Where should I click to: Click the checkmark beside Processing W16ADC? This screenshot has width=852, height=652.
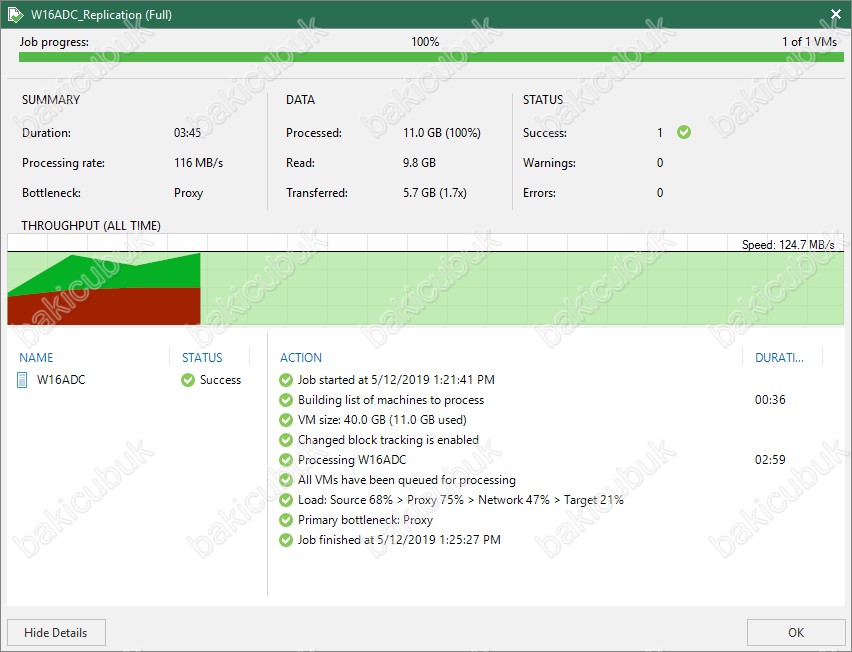286,460
